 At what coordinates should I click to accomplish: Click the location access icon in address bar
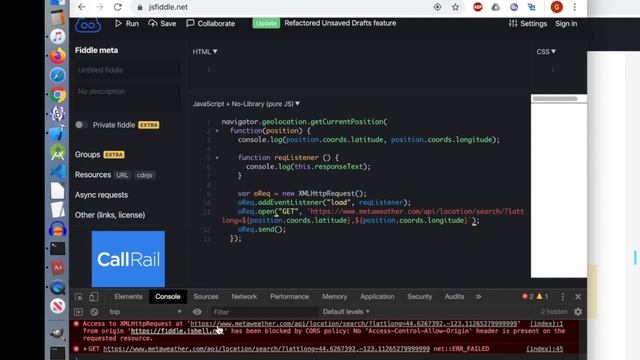coord(437,7)
